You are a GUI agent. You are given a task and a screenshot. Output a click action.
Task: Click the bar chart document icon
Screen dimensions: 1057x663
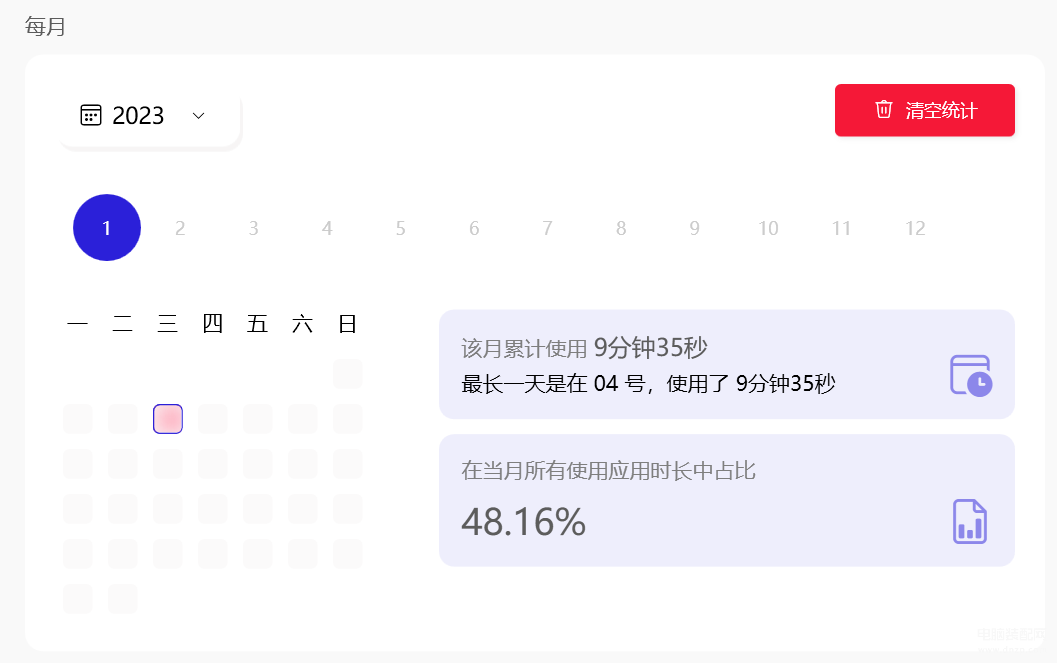[970, 522]
